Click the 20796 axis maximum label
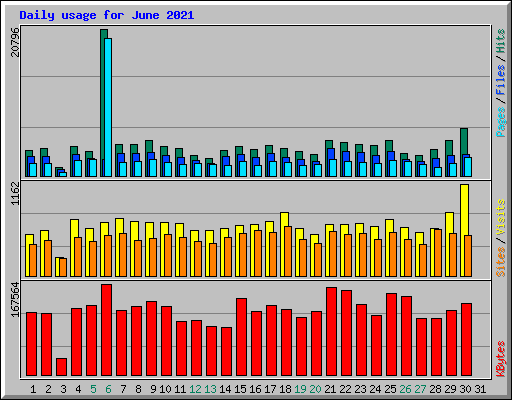This screenshot has width=512, height=400. pyautogui.click(x=15, y=42)
